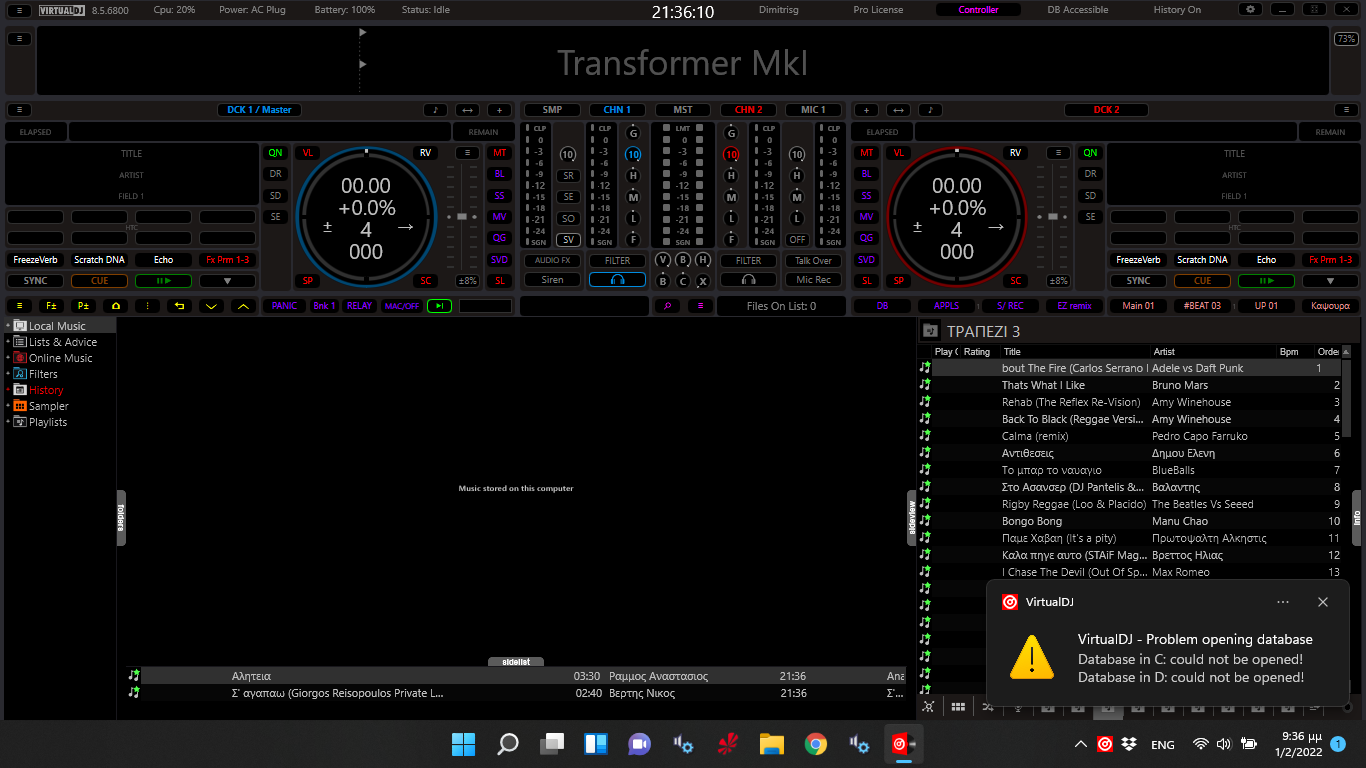The image size is (1366, 768).
Task: Toggle the MIC 1 OFF switch
Action: 797,240
